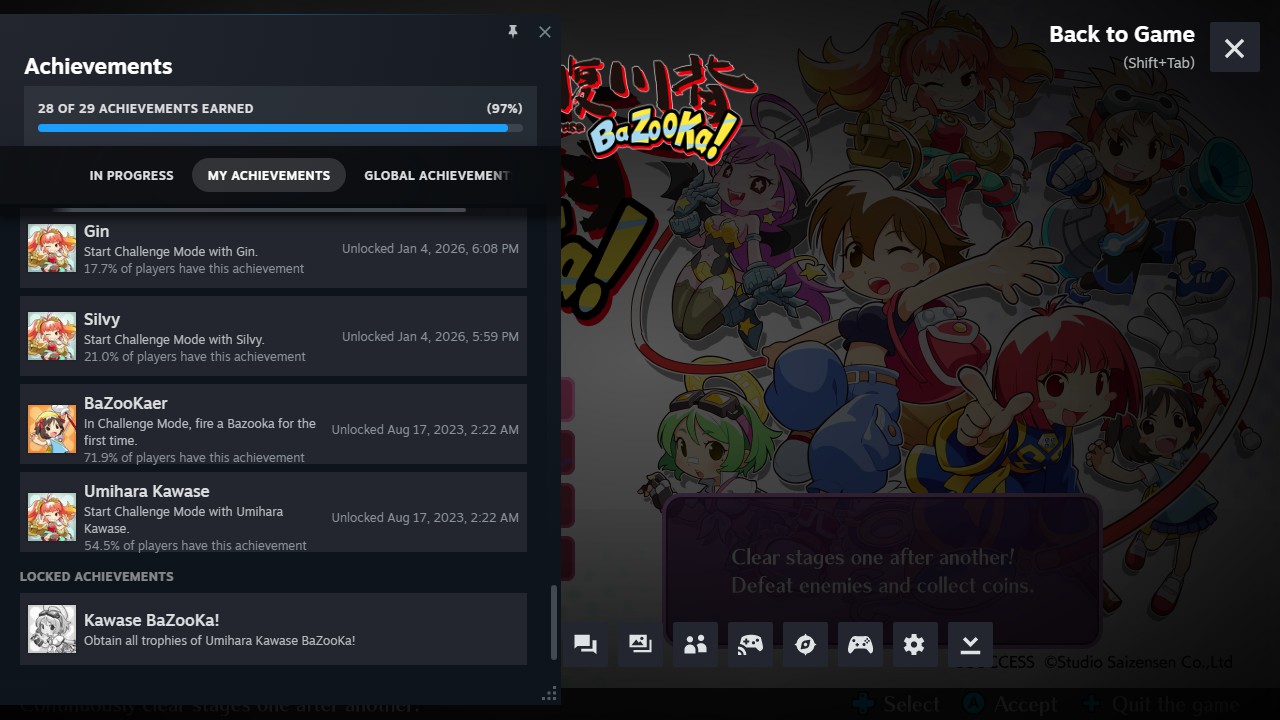Viewport: 1280px width, 720px height.
Task: Click the unlock date in the BaZooKaer row
Action: (x=425, y=429)
